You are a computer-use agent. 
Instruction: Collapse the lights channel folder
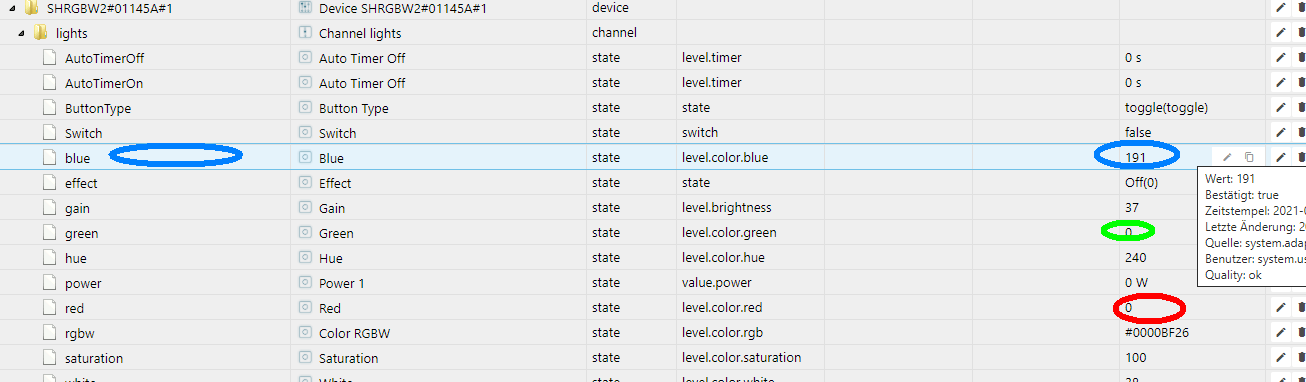point(22,33)
